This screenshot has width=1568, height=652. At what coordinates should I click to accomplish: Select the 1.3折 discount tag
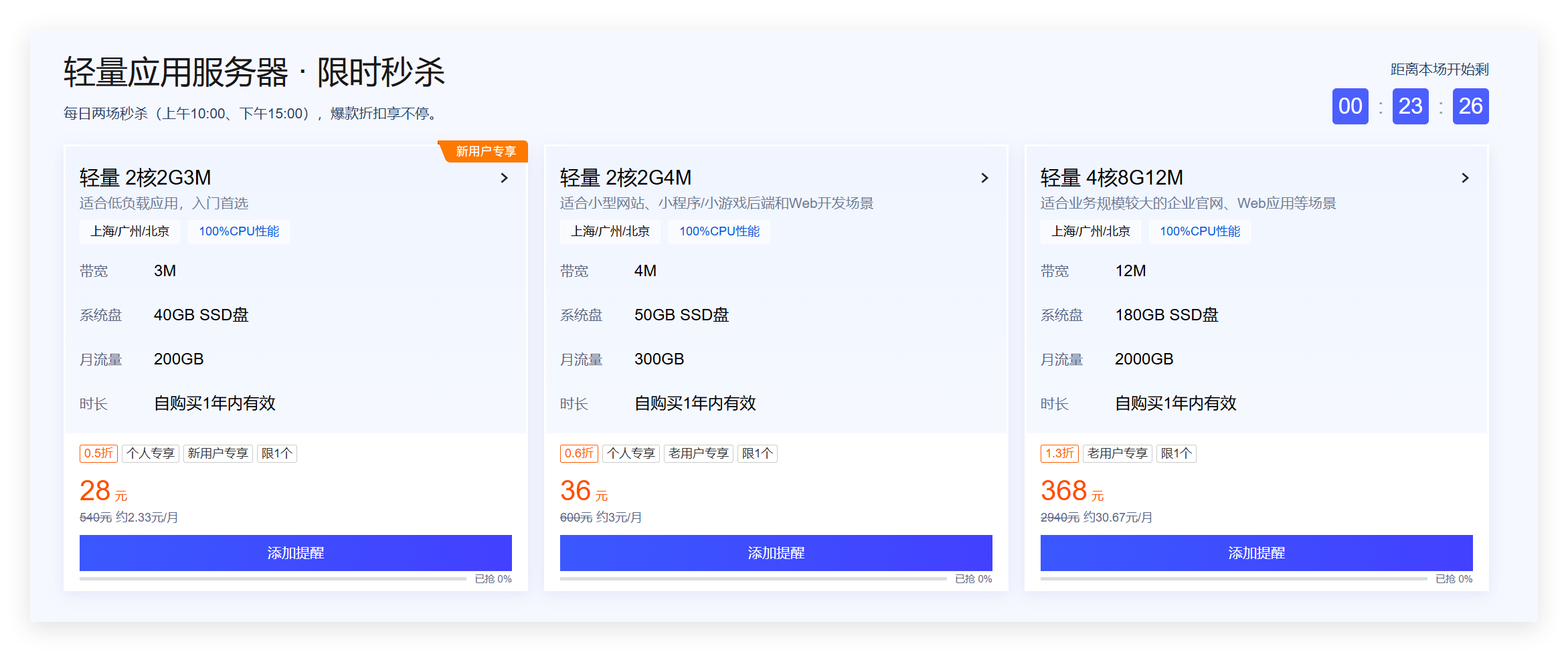(1059, 453)
